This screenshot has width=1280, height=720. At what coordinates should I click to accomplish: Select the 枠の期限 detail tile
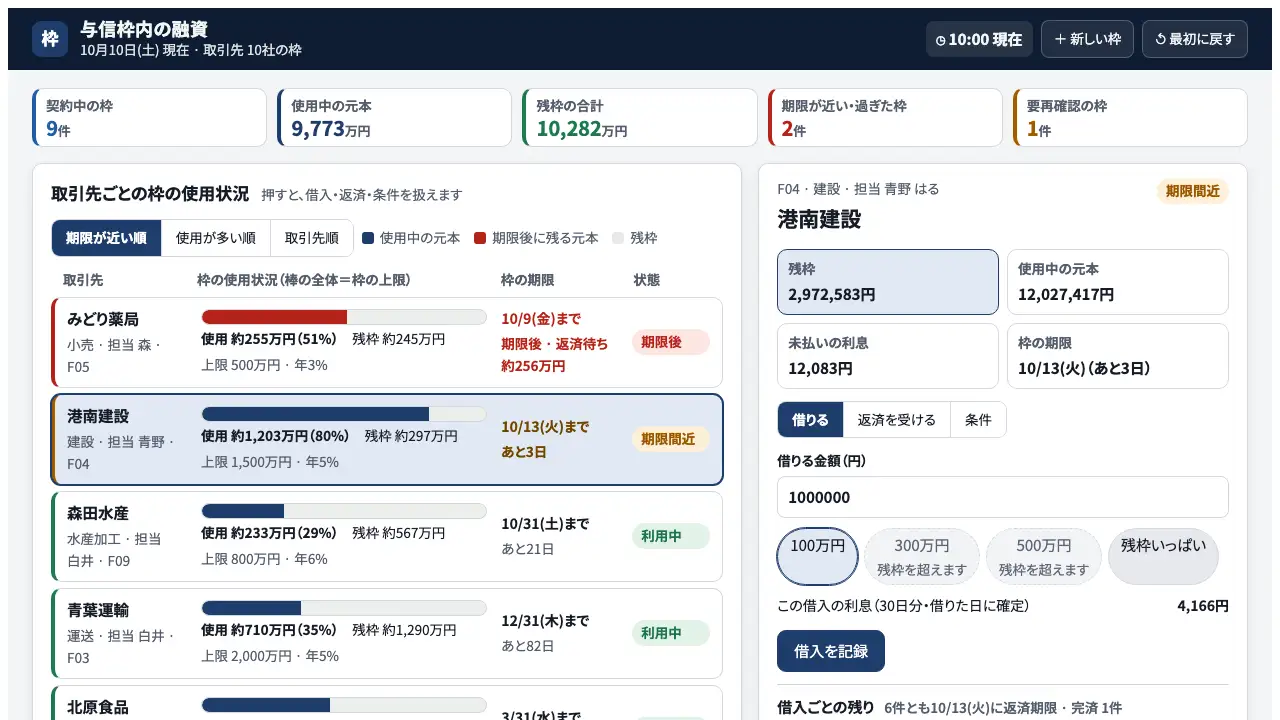[x=1118, y=356]
